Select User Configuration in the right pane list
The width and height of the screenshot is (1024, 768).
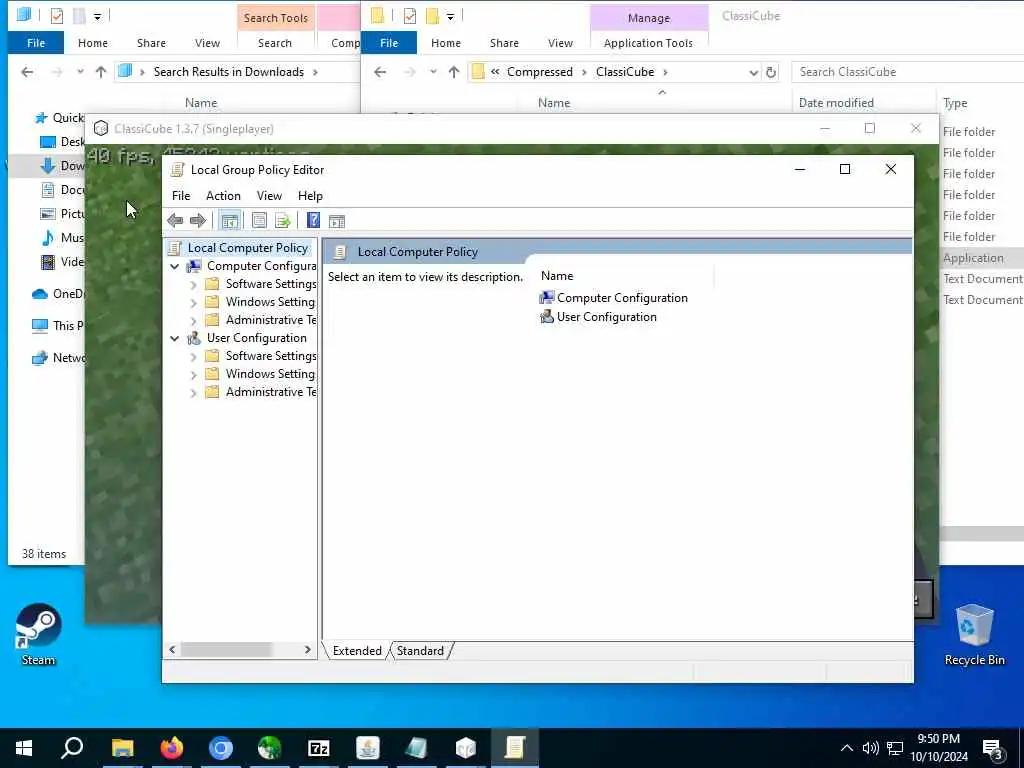pyautogui.click(x=598, y=317)
